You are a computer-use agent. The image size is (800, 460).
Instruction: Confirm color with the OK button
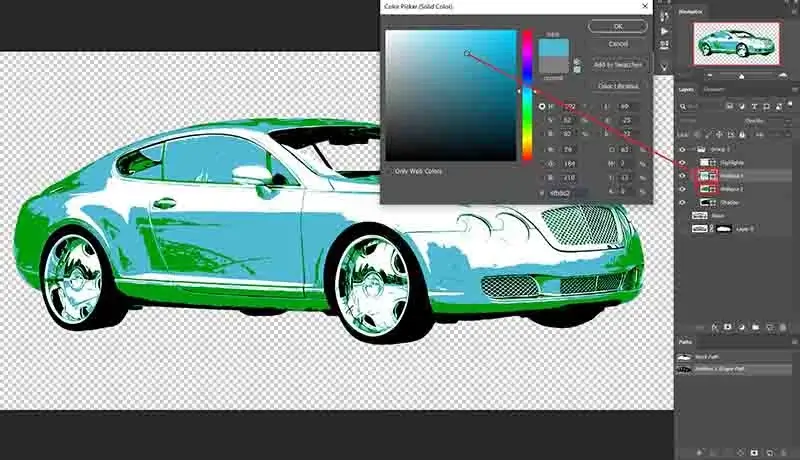(x=618, y=27)
